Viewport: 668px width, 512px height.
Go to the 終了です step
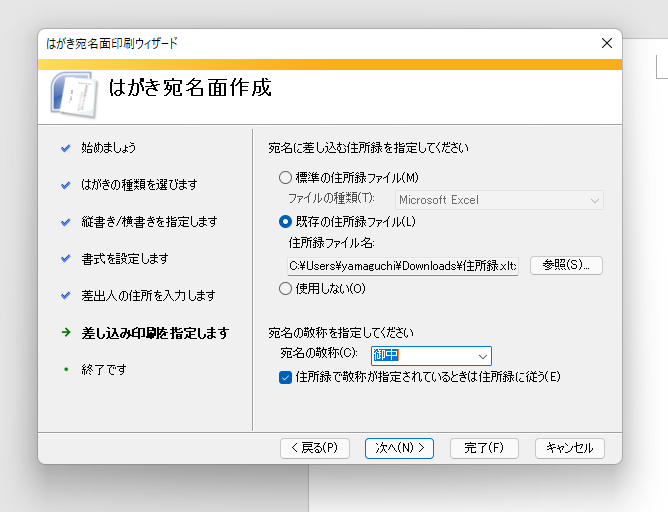click(x=104, y=369)
